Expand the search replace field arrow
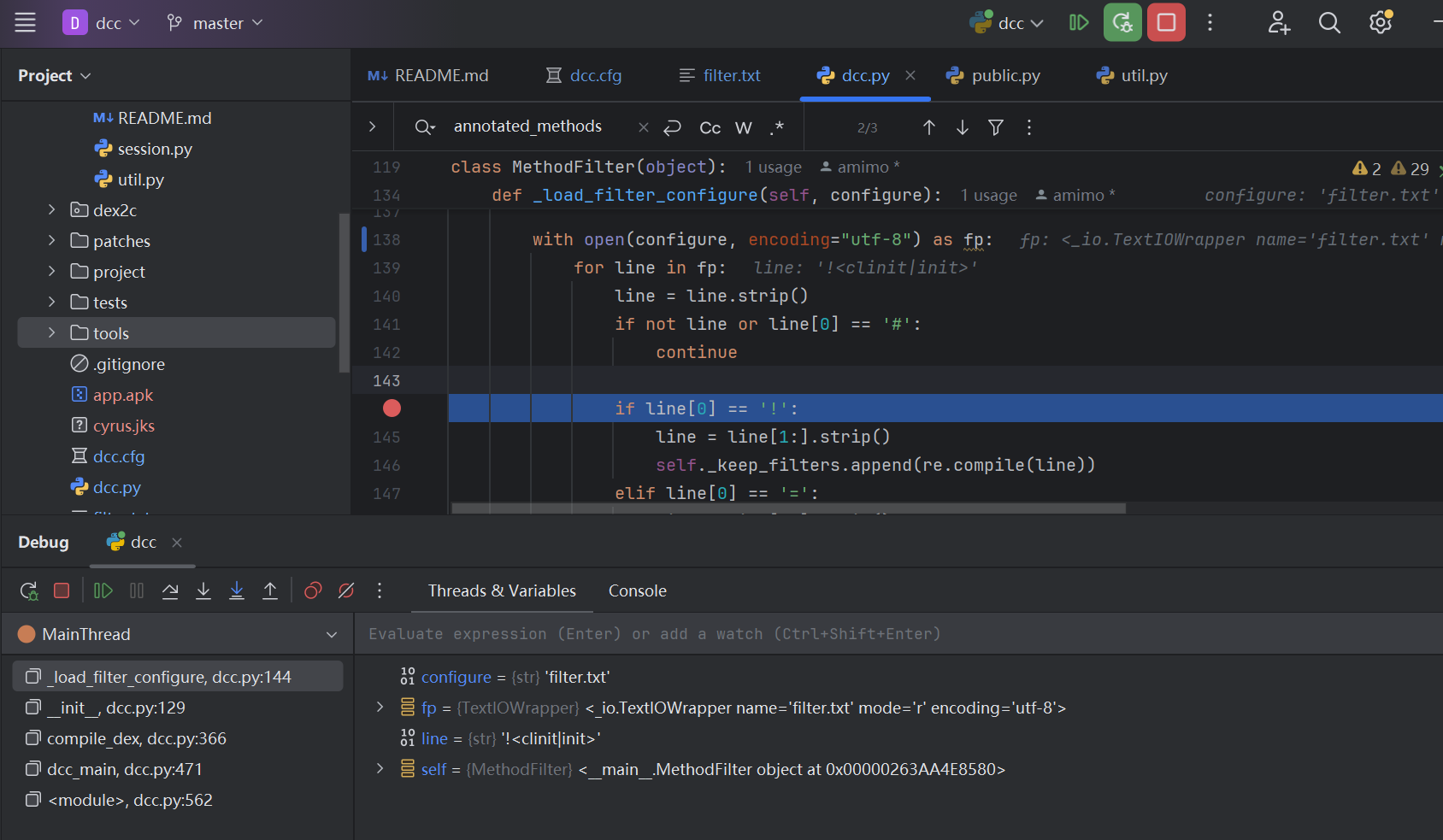1443x840 pixels. tap(372, 126)
